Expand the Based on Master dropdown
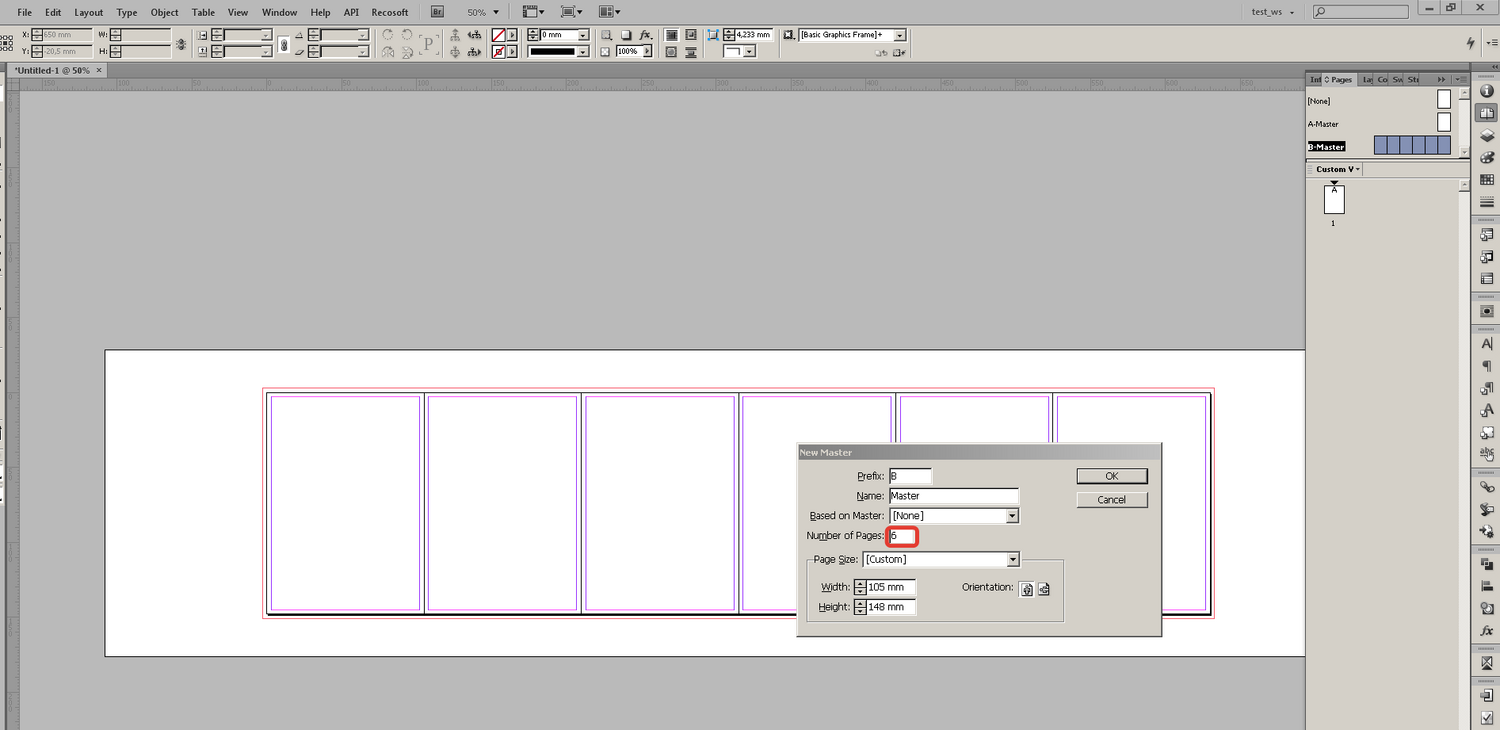The width and height of the screenshot is (1500, 730). 1012,516
